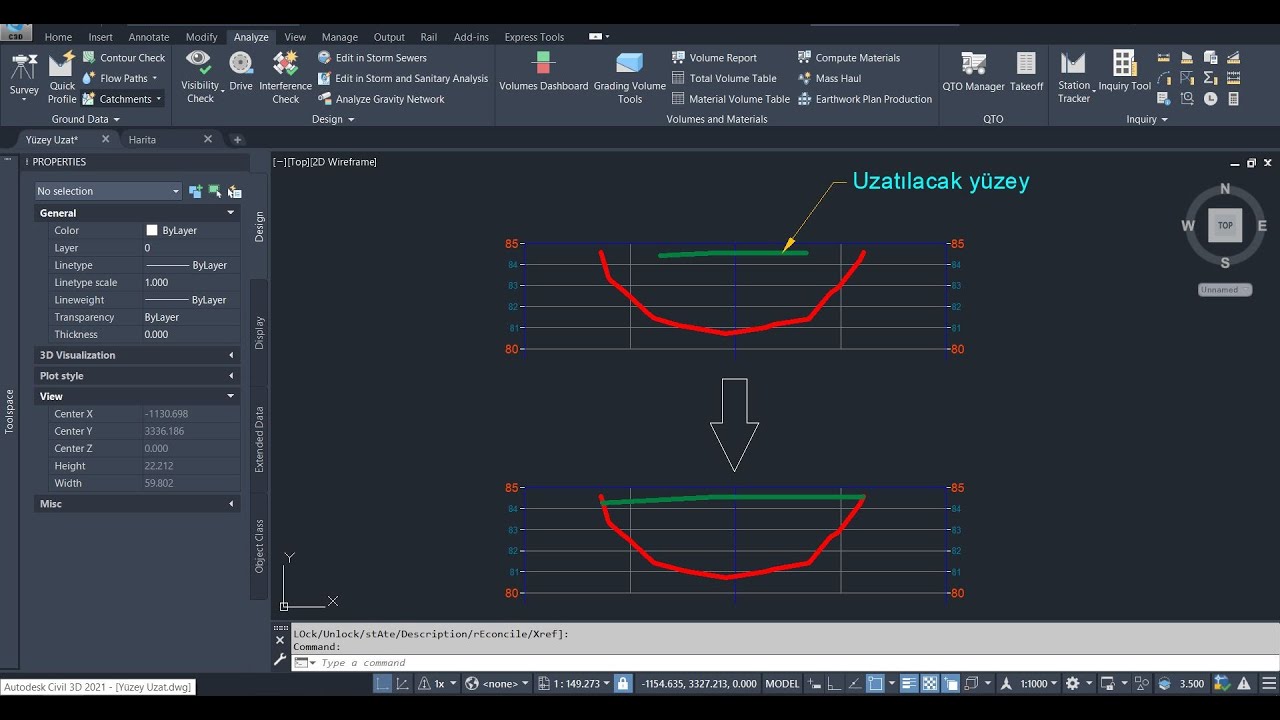Click the Unnamed UCS label under ViewCube
This screenshot has width=1280, height=720.
click(1225, 290)
